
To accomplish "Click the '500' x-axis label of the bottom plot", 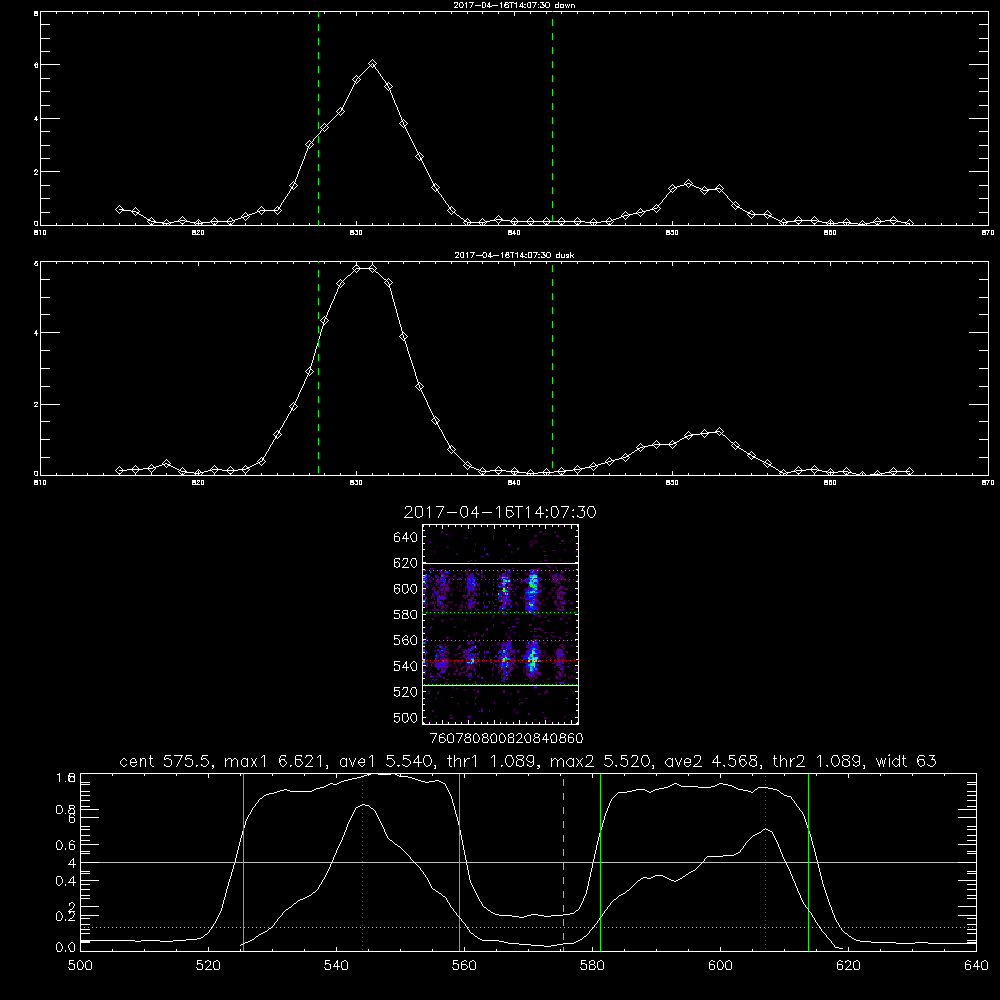I will tap(80, 966).
